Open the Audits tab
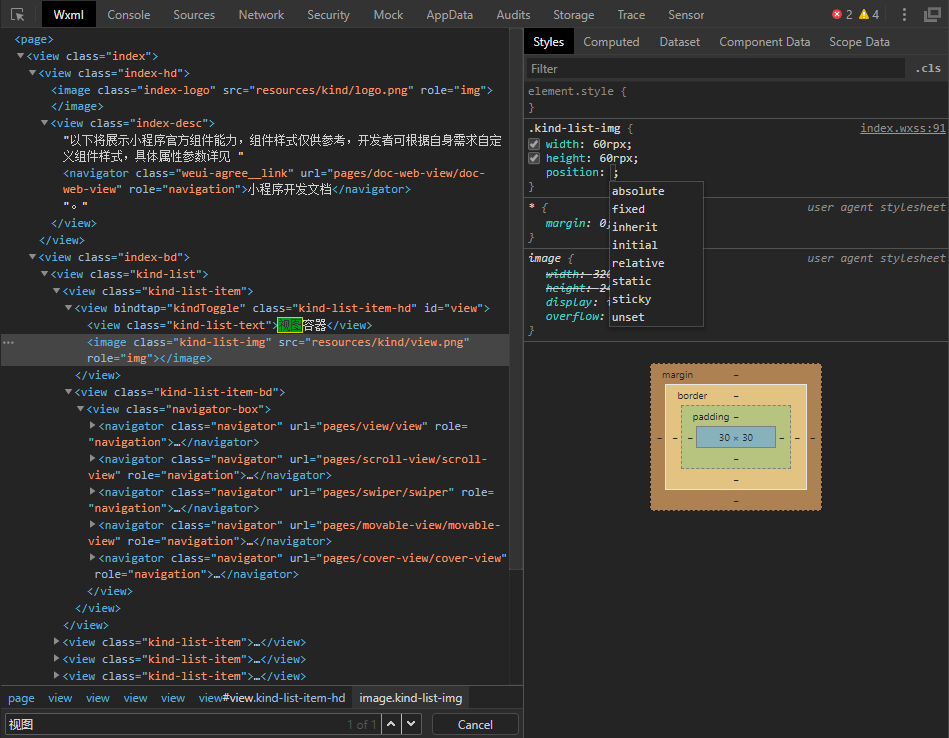949x738 pixels. pos(513,15)
